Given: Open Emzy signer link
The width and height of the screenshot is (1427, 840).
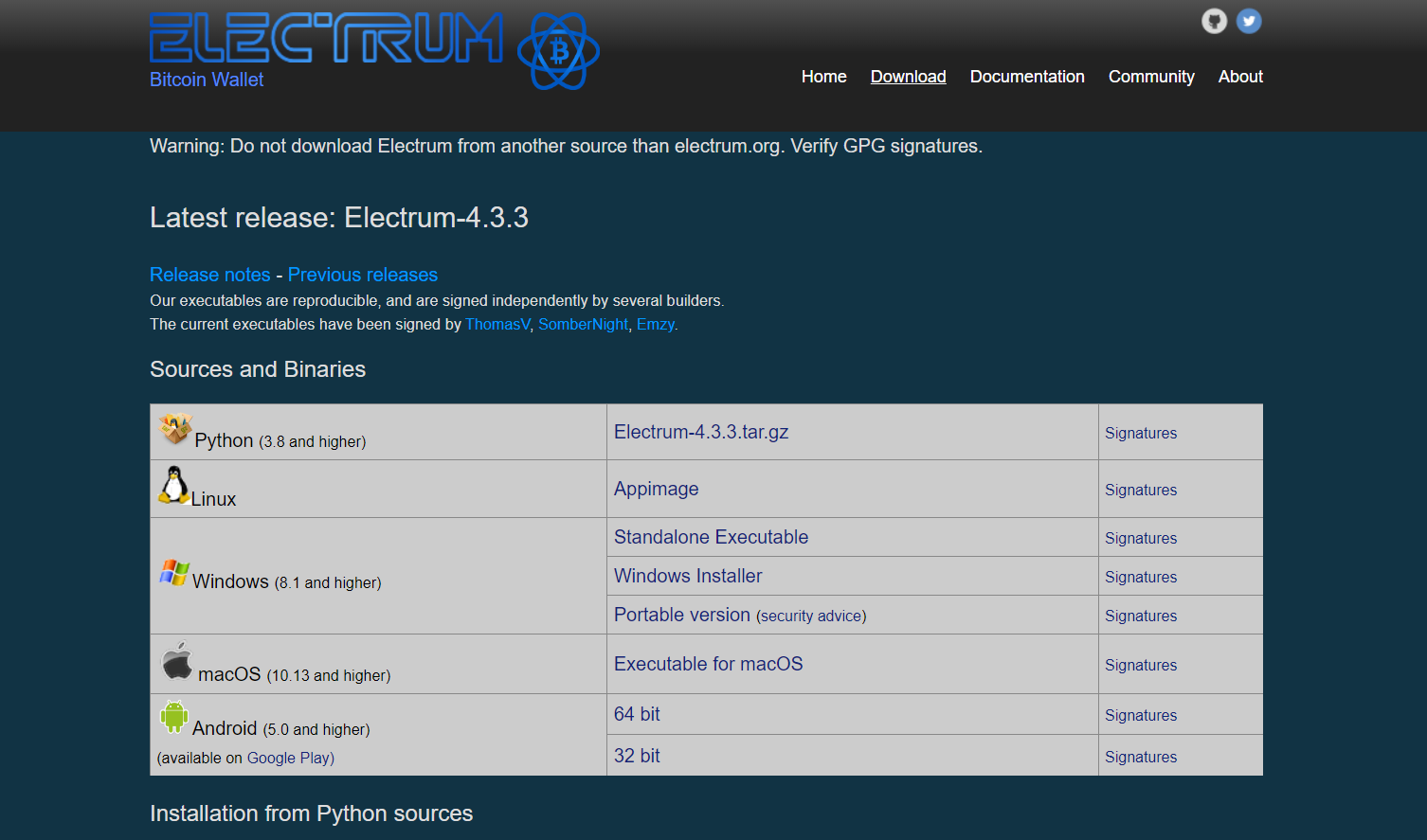Looking at the screenshot, I should point(656,324).
